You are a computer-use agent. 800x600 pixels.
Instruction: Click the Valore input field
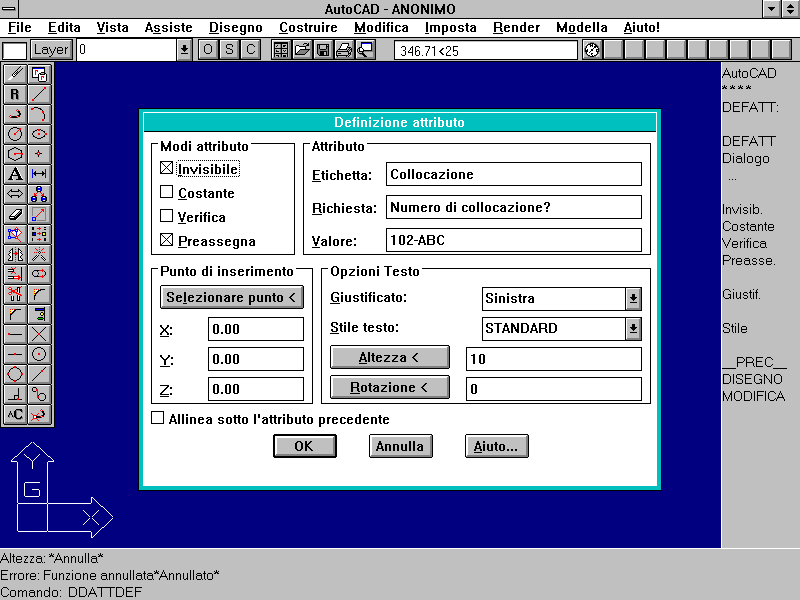tap(514, 240)
